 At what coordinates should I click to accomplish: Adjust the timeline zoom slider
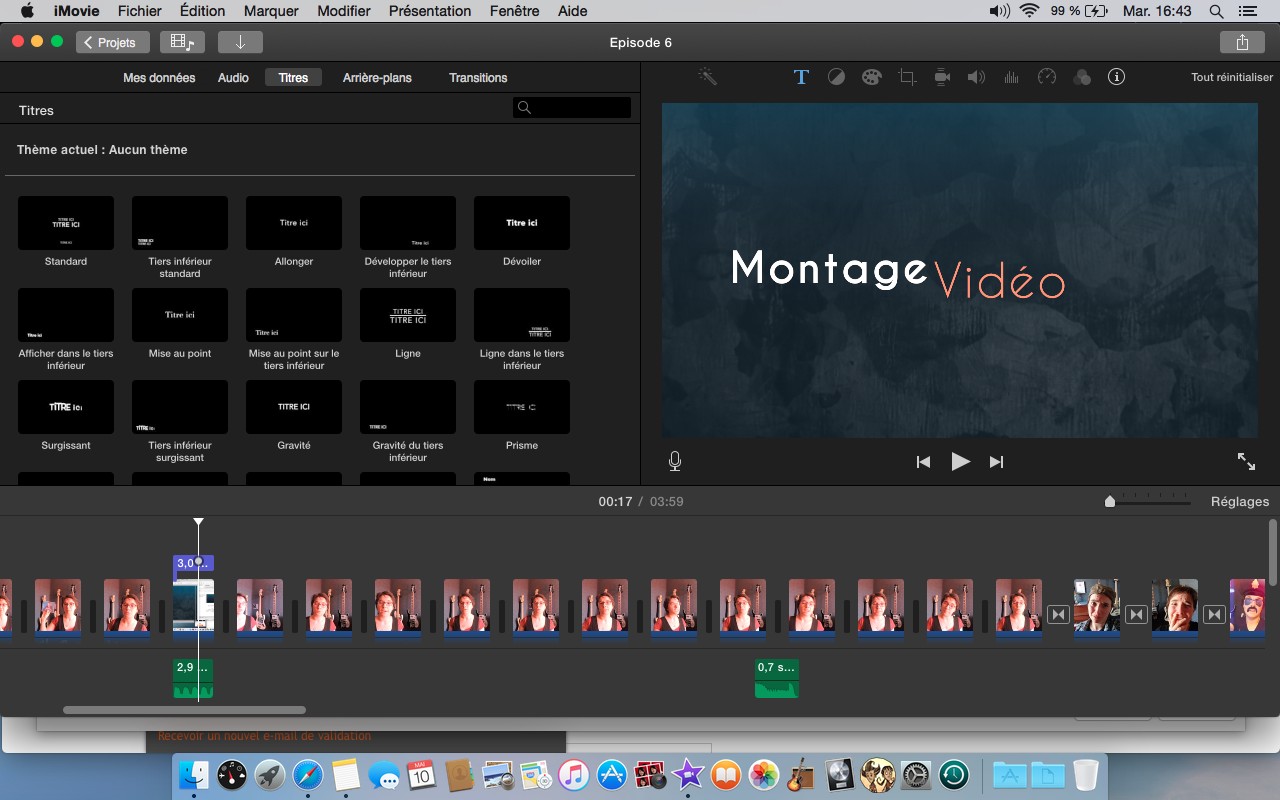click(1110, 502)
